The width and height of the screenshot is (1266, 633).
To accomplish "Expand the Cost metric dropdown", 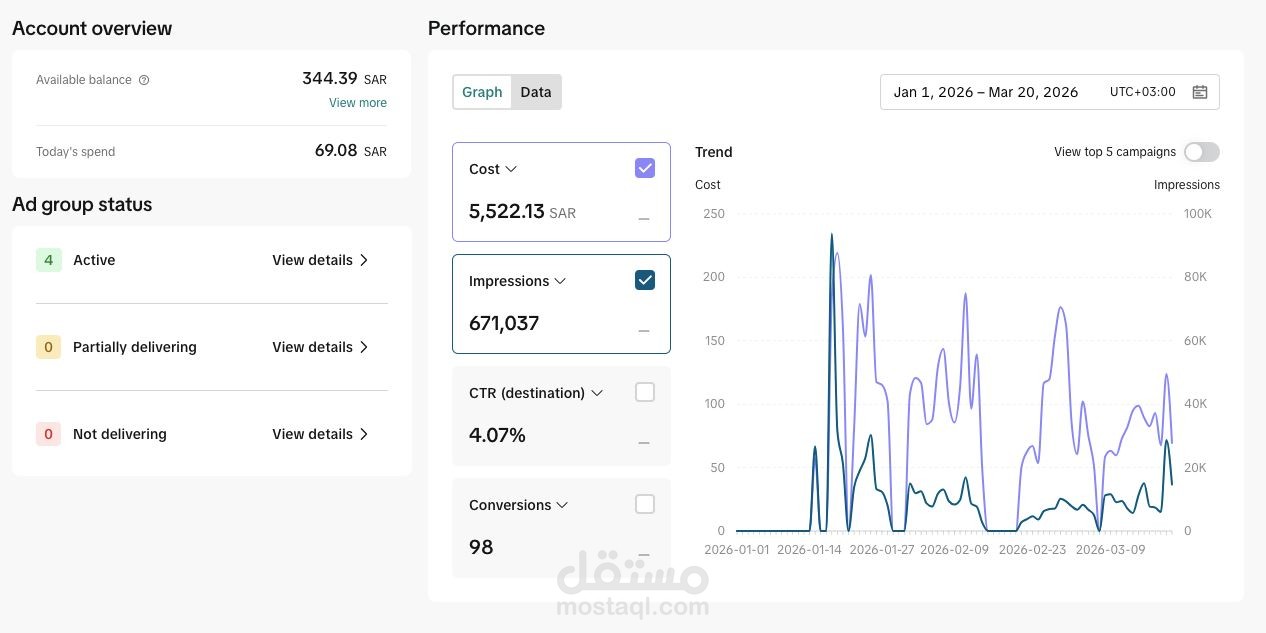I will [511, 169].
